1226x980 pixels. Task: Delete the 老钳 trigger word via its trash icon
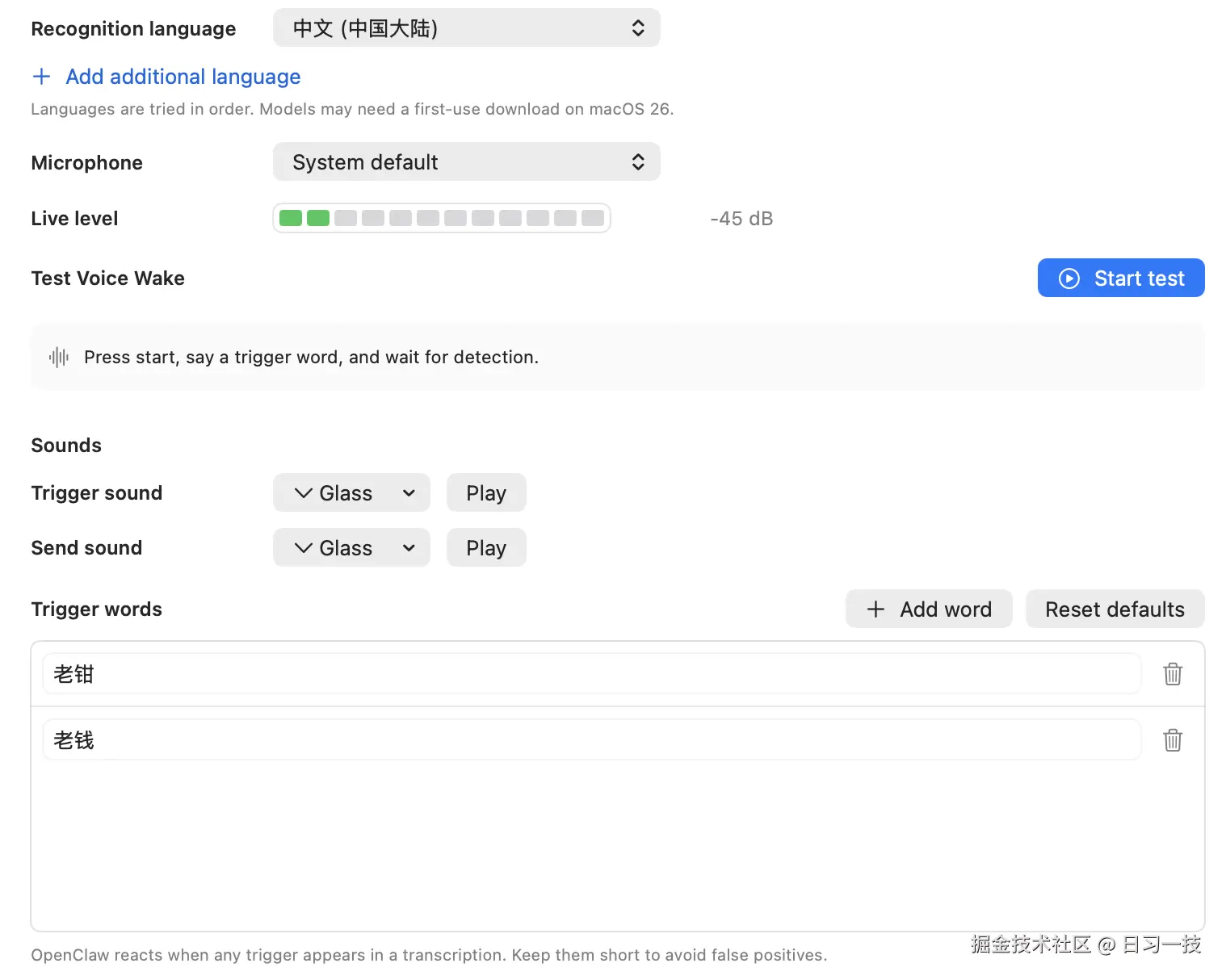point(1173,674)
